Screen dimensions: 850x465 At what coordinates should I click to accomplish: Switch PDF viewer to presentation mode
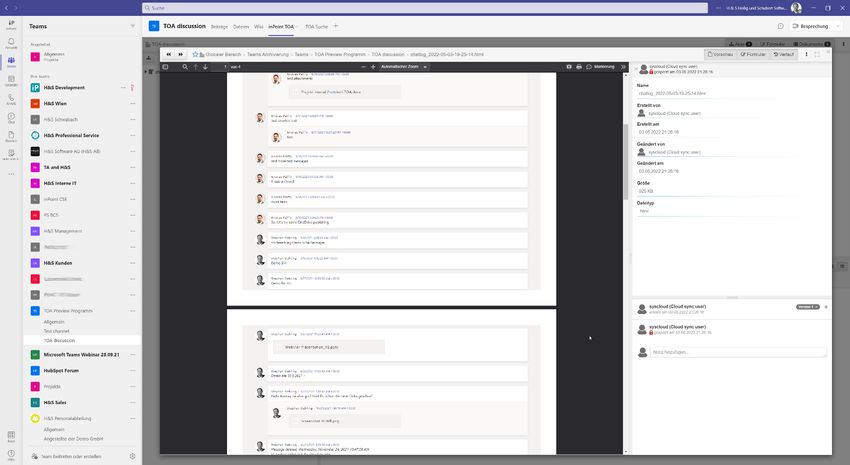569,67
